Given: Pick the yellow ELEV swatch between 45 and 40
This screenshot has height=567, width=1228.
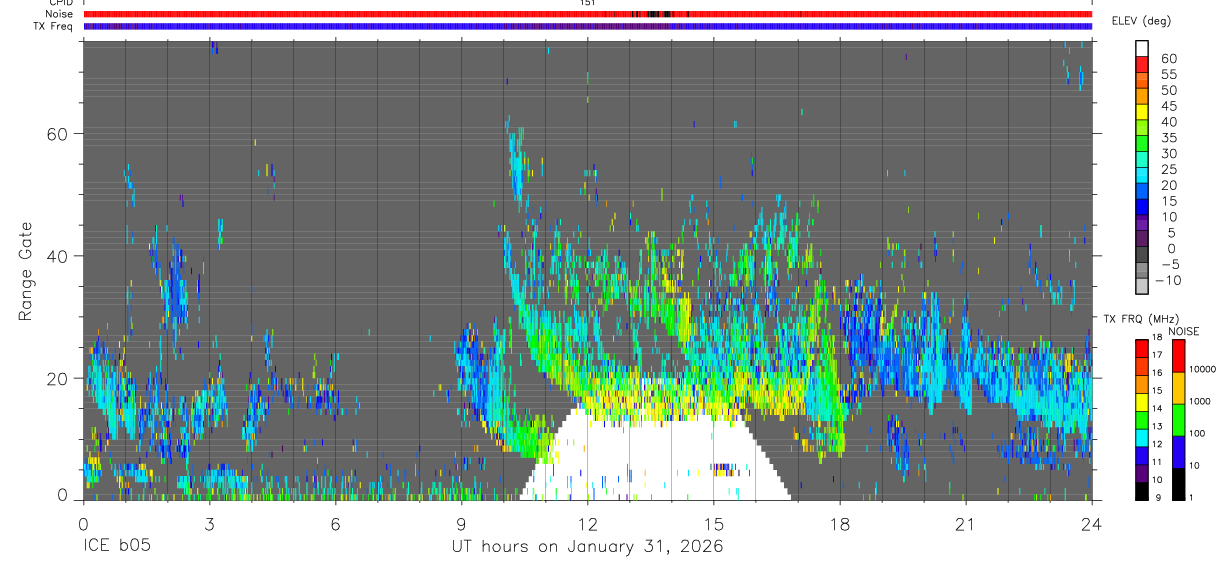Looking at the screenshot, I should tap(1142, 112).
